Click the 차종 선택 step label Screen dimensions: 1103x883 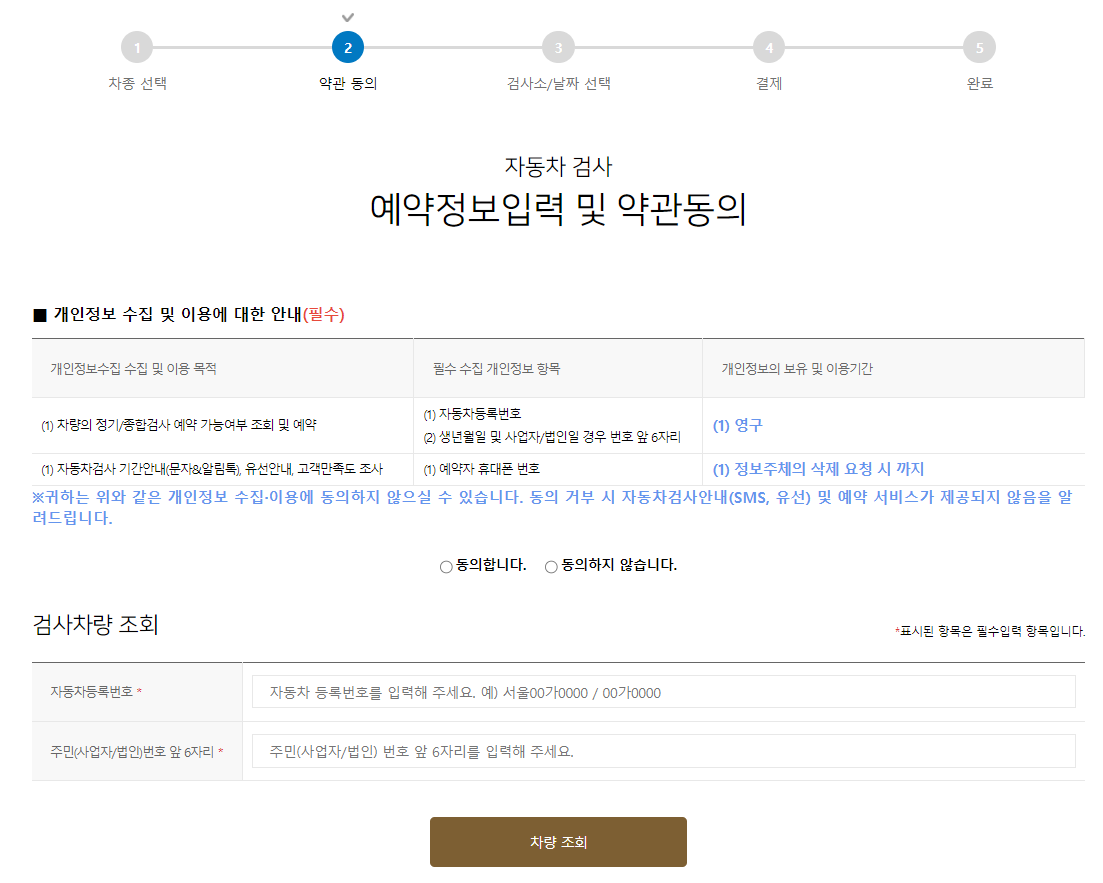pyautogui.click(x=137, y=83)
